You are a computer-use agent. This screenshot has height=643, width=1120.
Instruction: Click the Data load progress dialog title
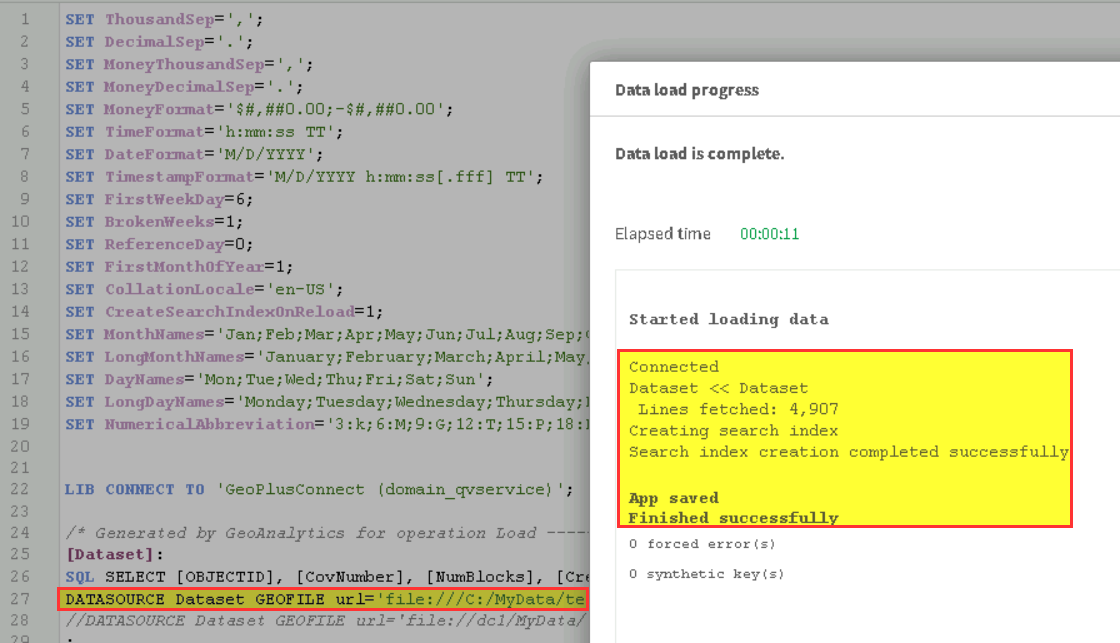pyautogui.click(x=686, y=90)
